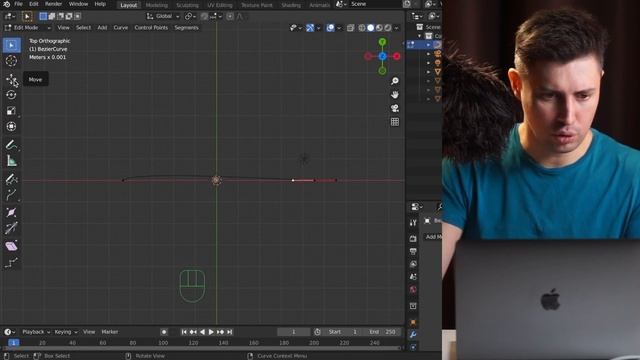Switch to the UV Editing workspace tab
Screen dimensions: 640x360
[x=220, y=5]
